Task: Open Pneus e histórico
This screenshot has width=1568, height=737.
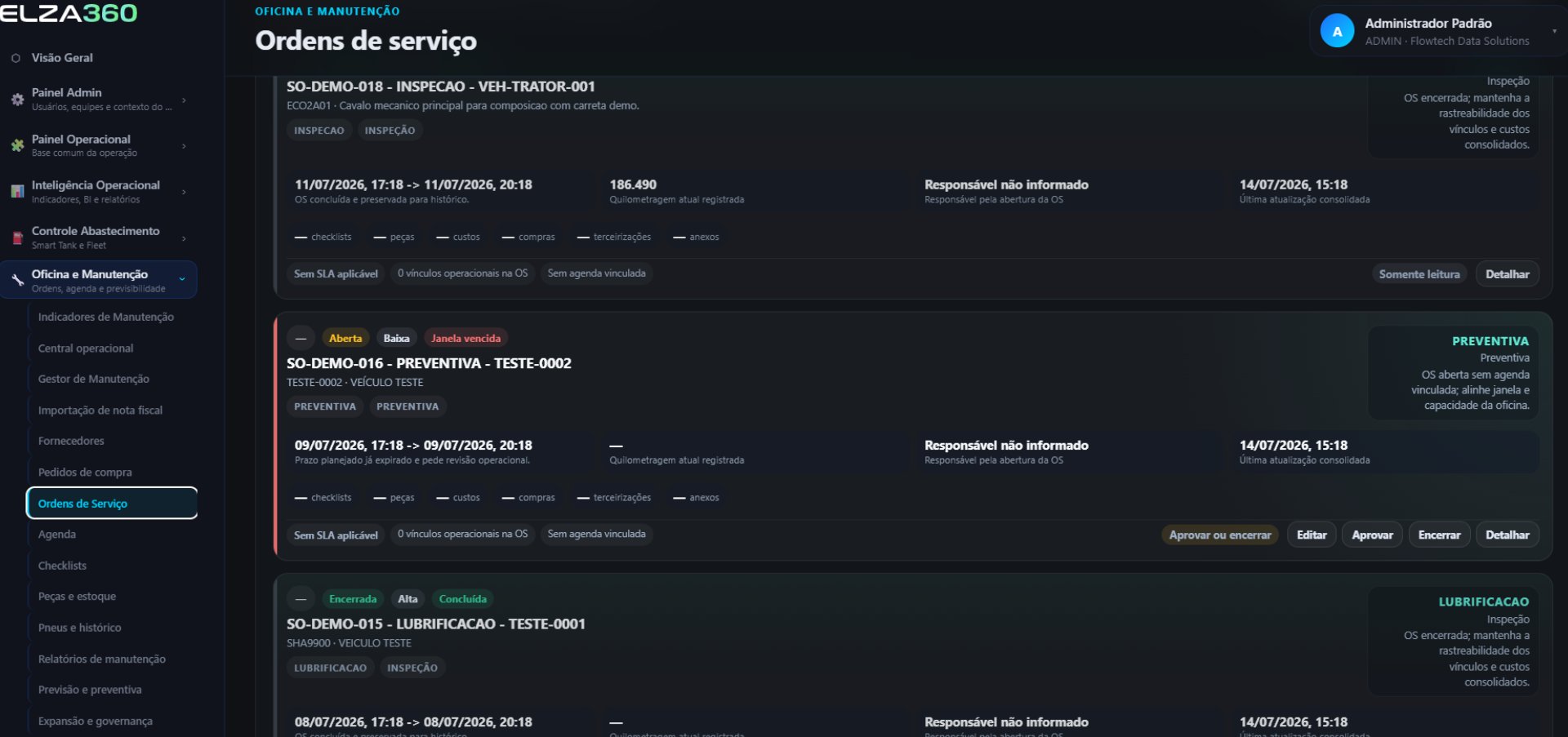Action: (79, 627)
